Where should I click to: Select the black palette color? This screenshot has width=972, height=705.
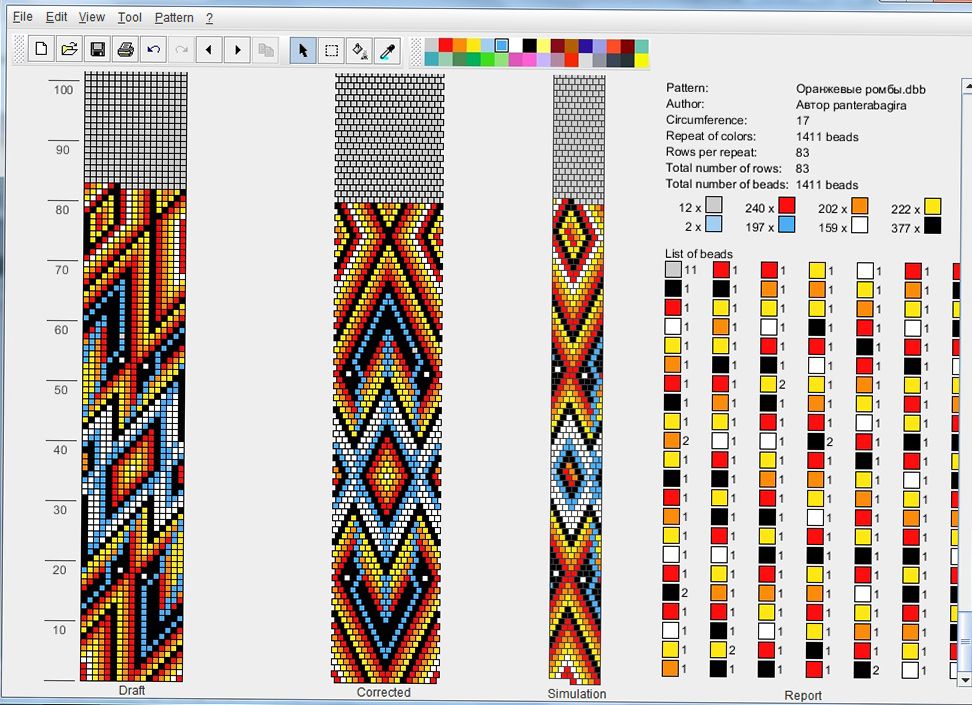click(x=529, y=45)
